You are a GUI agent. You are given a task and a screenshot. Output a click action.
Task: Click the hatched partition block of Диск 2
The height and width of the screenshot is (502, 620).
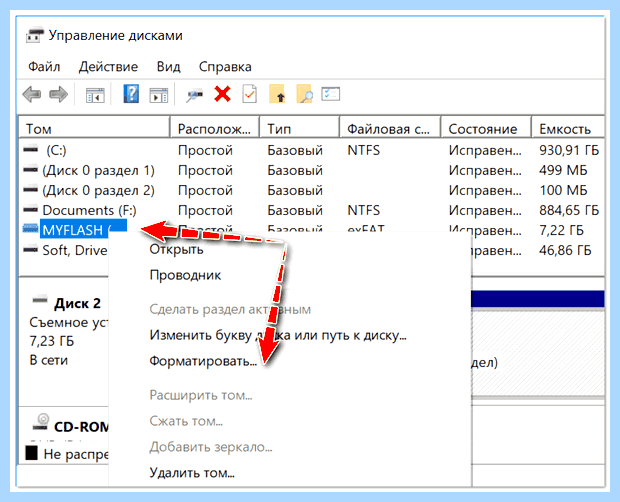click(x=538, y=353)
